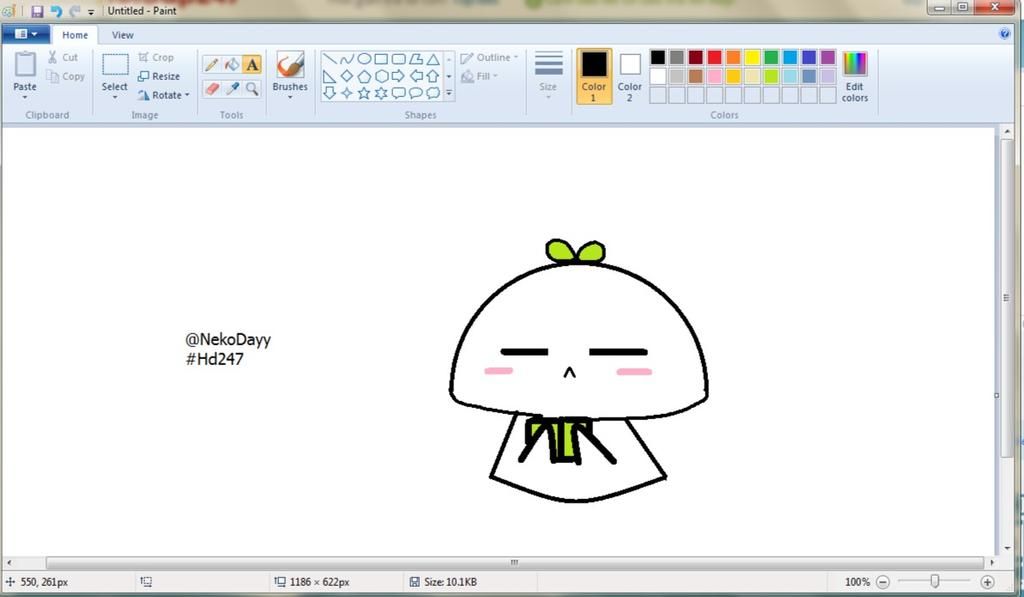Click the Save icon in title bar
Screen dimensions: 1024x597
click(37, 11)
